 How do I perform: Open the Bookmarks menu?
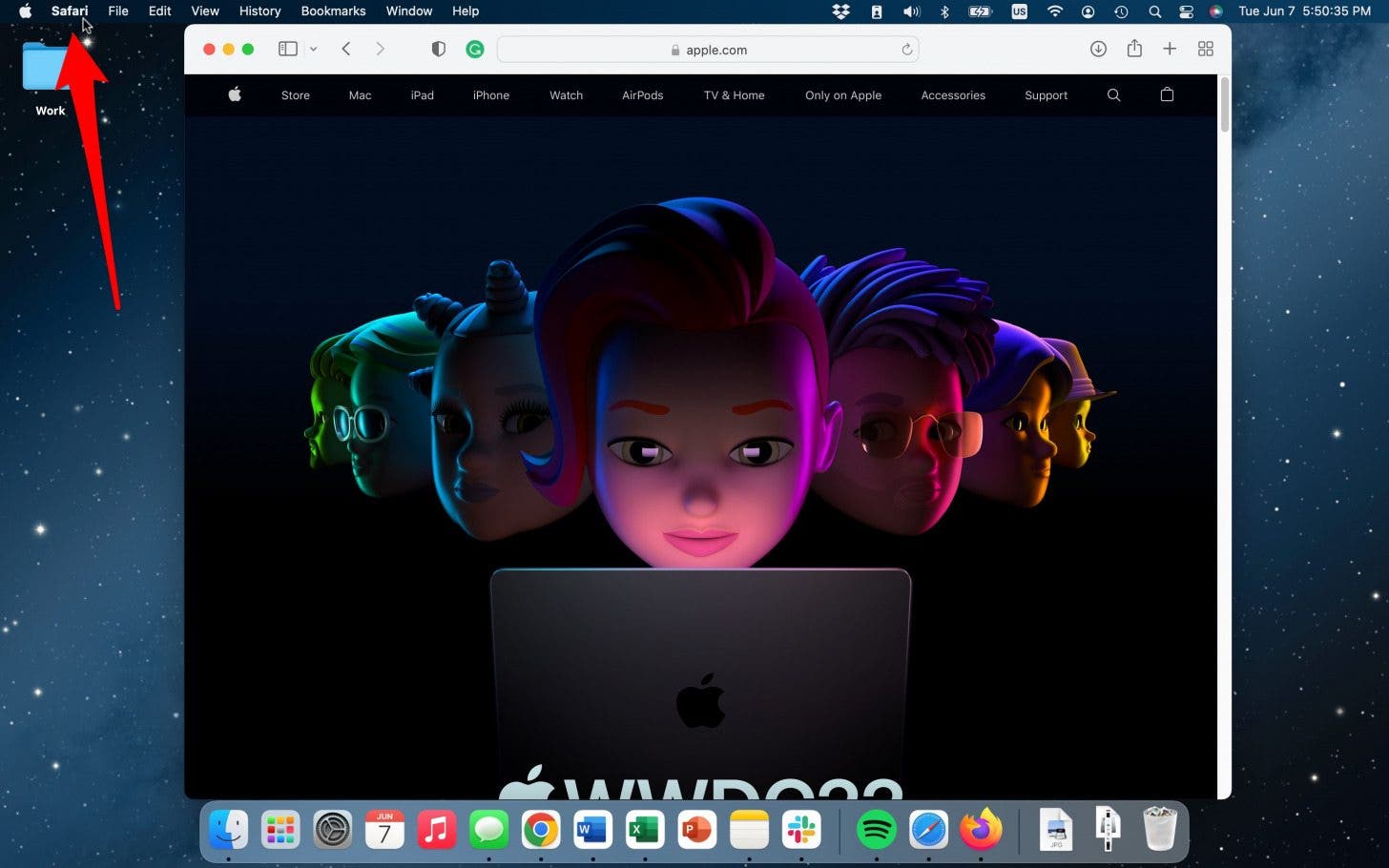[333, 11]
